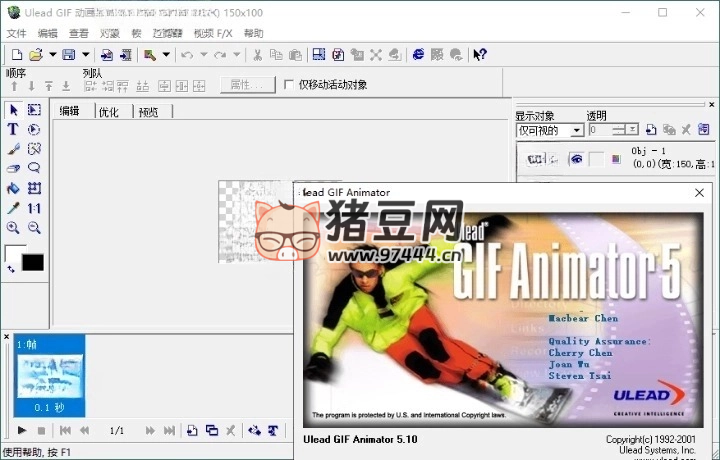The height and width of the screenshot is (460, 720).
Task: Select the zoom in magnifier tool
Action: coord(13,228)
